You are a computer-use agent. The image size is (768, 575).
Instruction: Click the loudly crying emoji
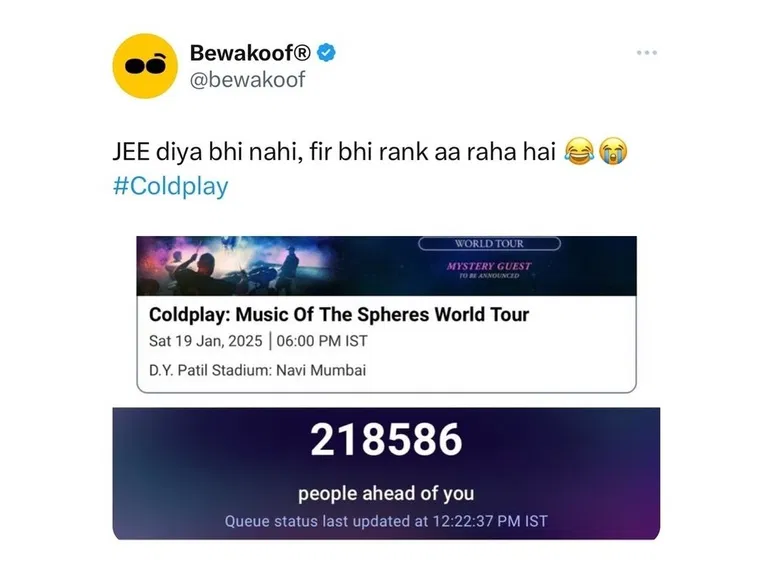click(613, 151)
